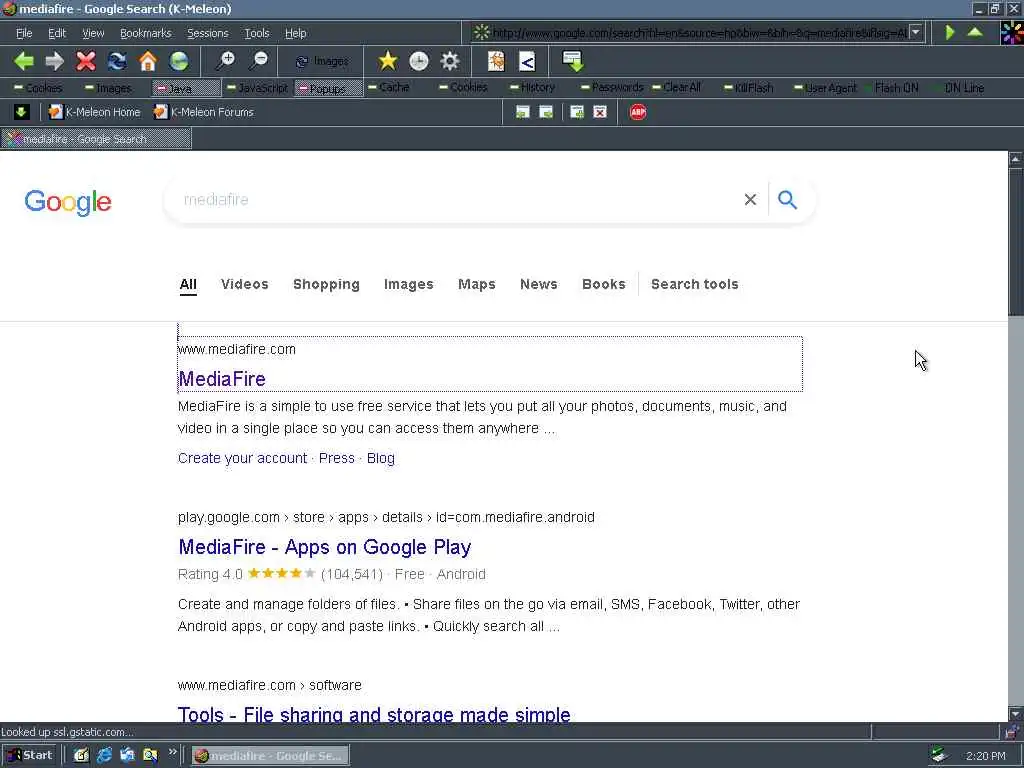The height and width of the screenshot is (768, 1024).
Task: Click the green Go play arrow
Action: (x=950, y=32)
